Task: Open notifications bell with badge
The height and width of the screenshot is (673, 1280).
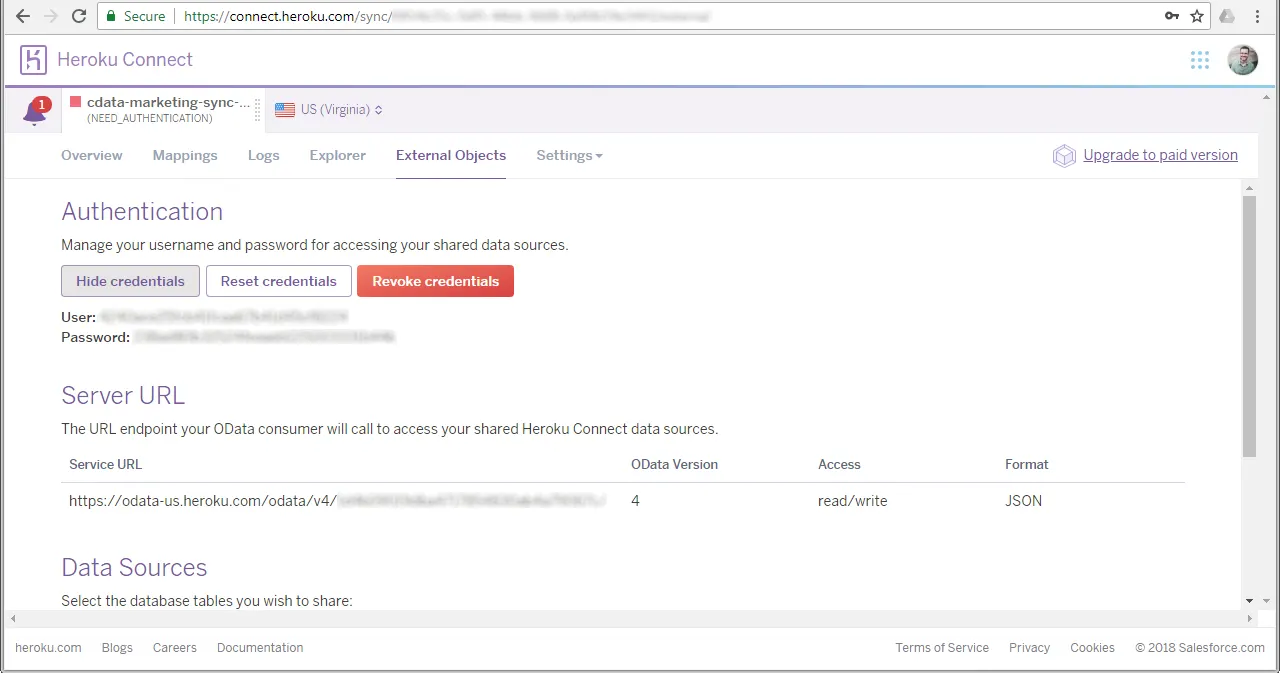Action: pos(35,111)
